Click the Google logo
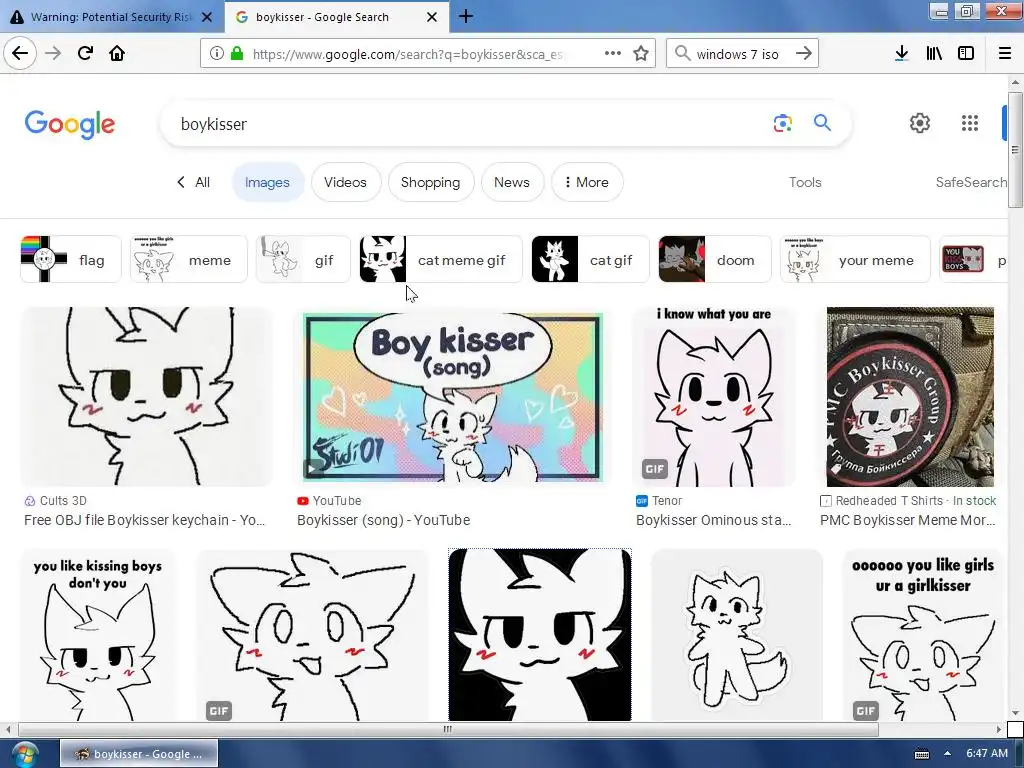 pos(70,124)
